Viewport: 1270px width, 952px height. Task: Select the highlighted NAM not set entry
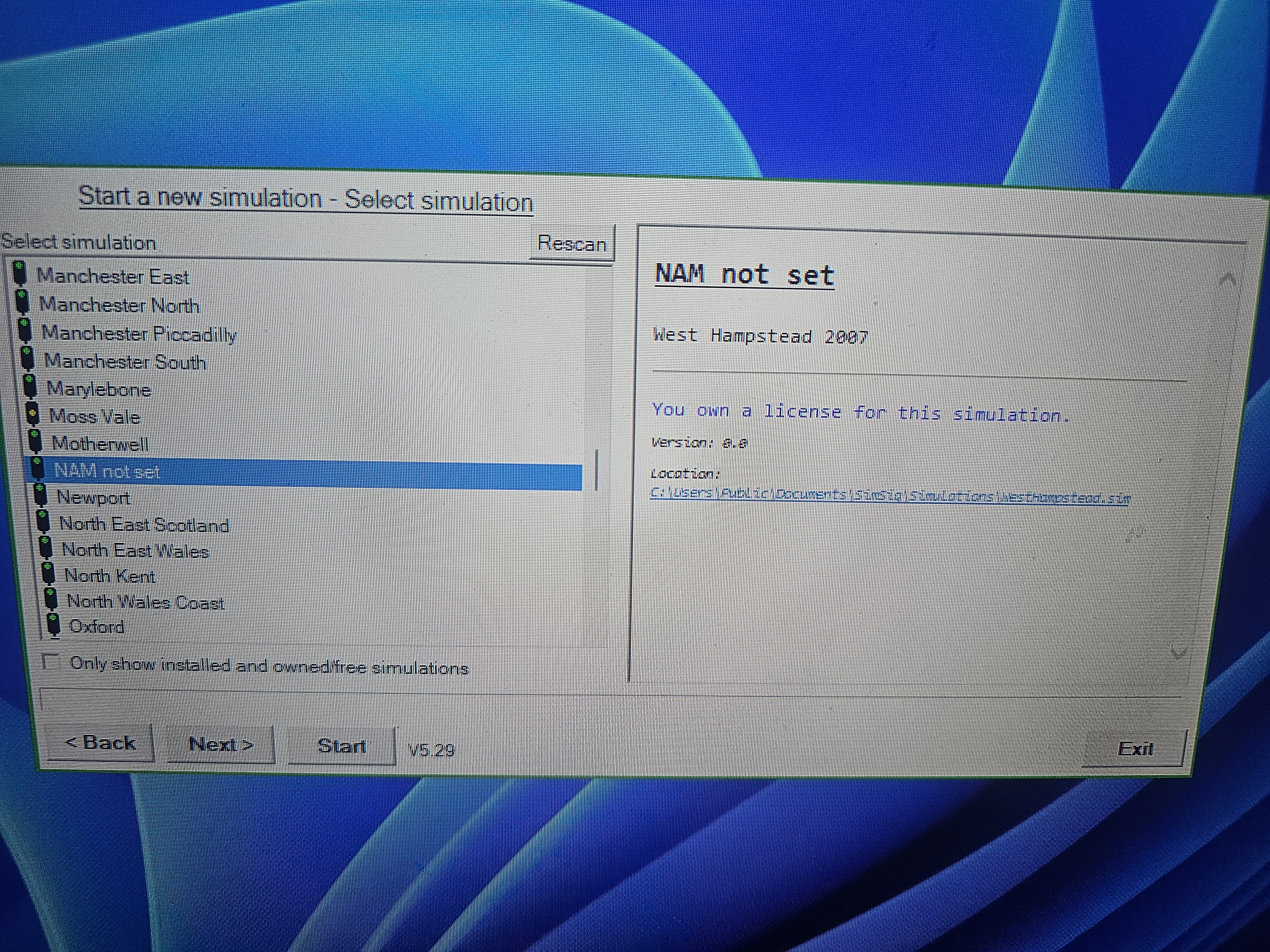(305, 474)
